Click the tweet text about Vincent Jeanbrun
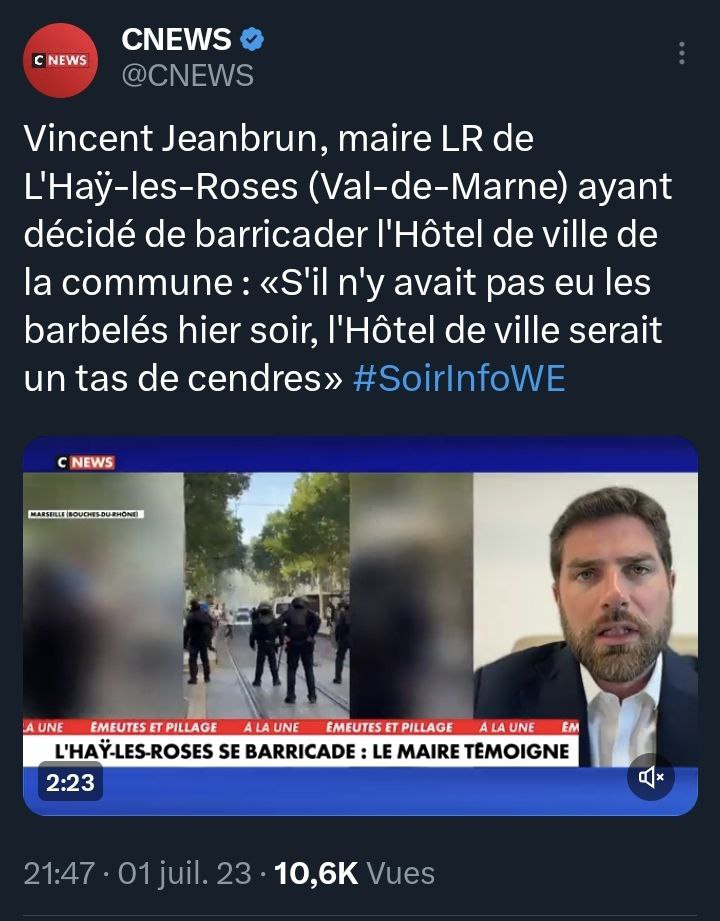Image resolution: width=720 pixels, height=921 pixels. click(x=348, y=258)
